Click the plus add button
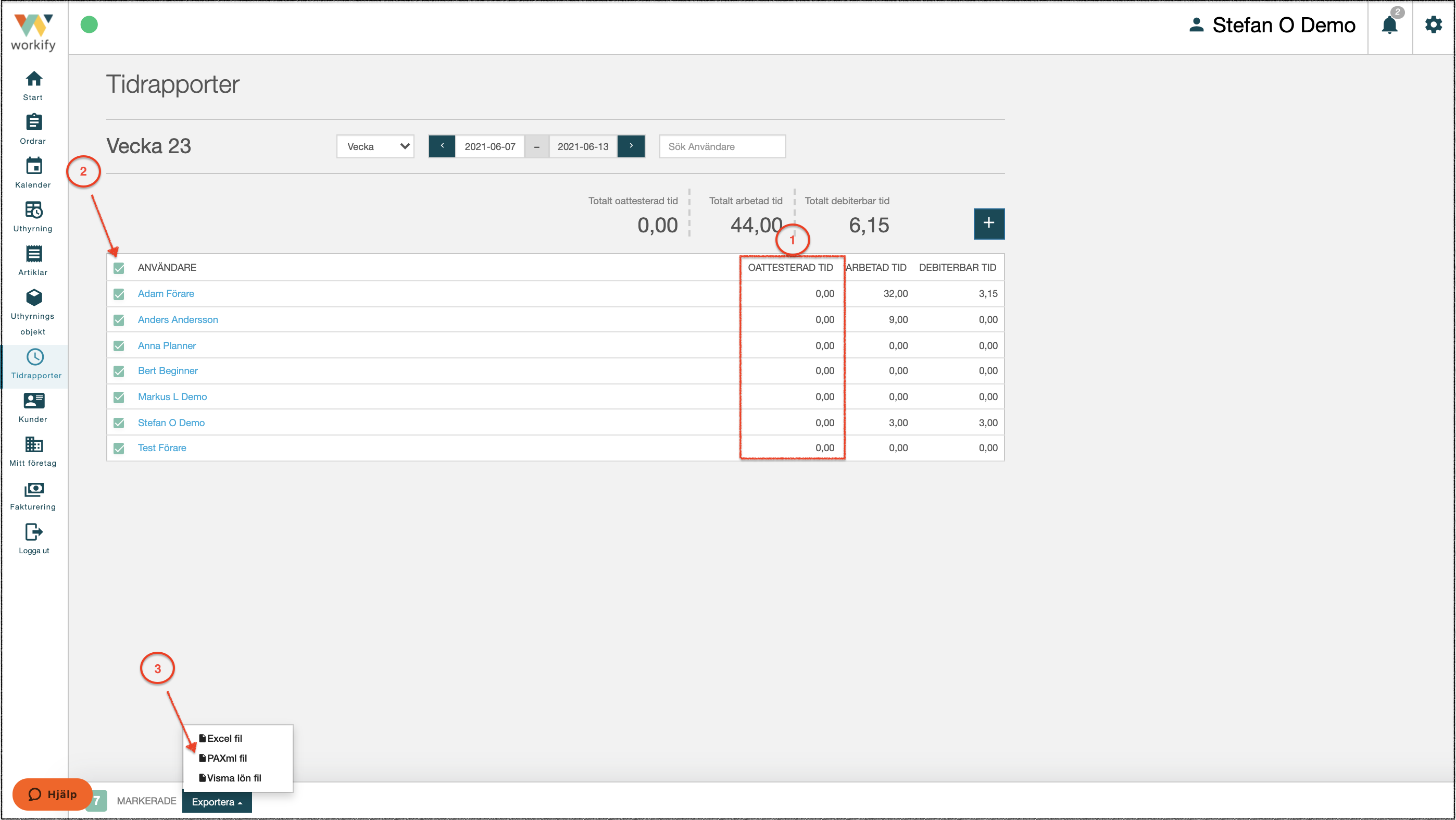Image resolution: width=1456 pixels, height=820 pixels. pos(988,223)
